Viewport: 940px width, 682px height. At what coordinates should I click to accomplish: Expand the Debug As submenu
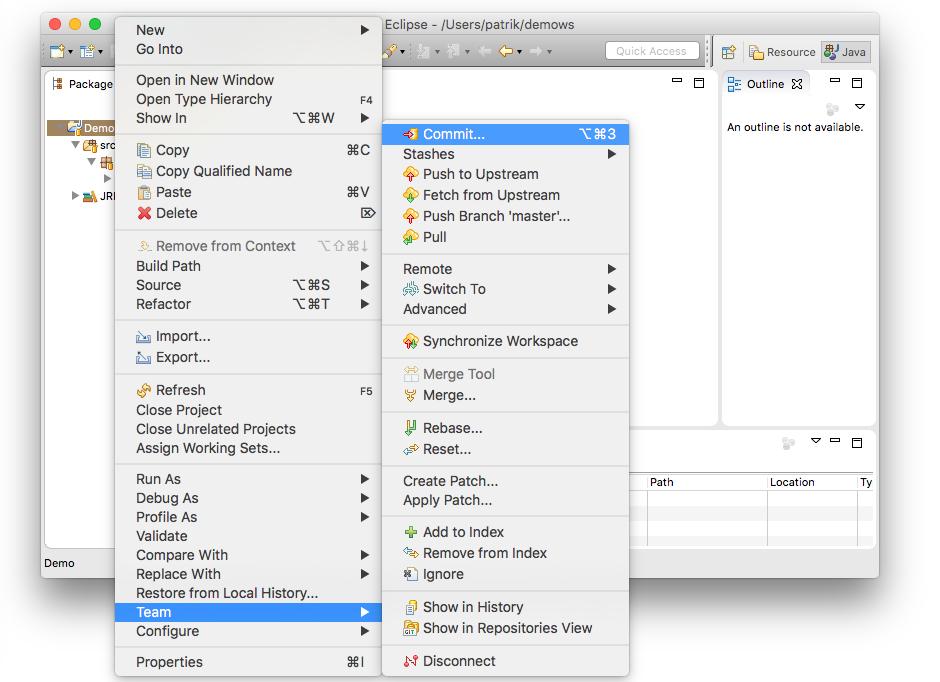[x=248, y=499]
